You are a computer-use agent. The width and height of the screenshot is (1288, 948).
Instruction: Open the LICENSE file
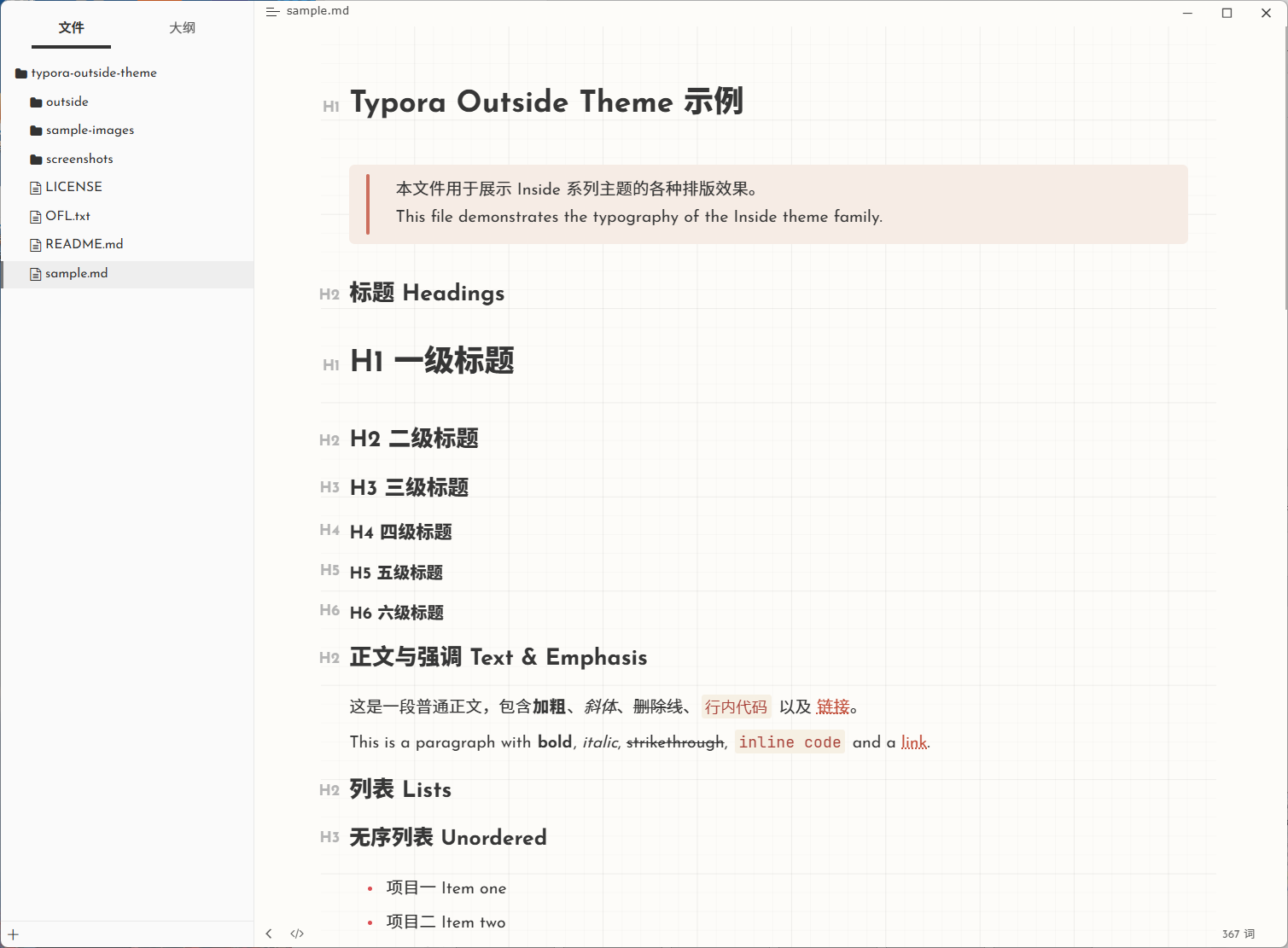coord(73,187)
